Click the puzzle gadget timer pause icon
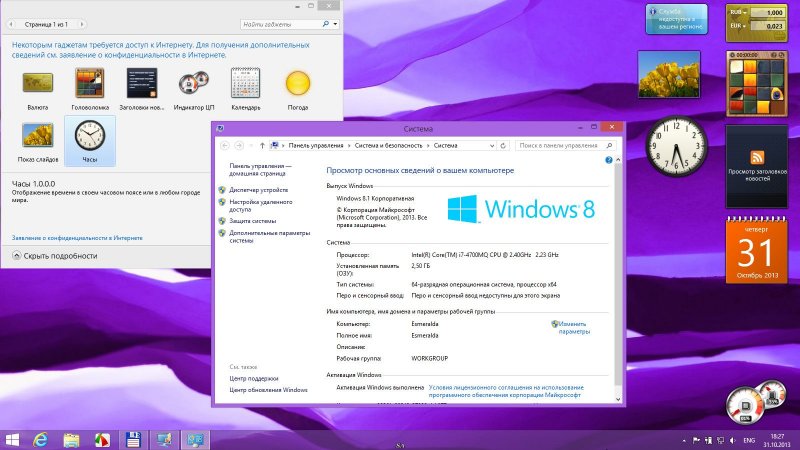This screenshot has height=450, width=800. coord(732,55)
